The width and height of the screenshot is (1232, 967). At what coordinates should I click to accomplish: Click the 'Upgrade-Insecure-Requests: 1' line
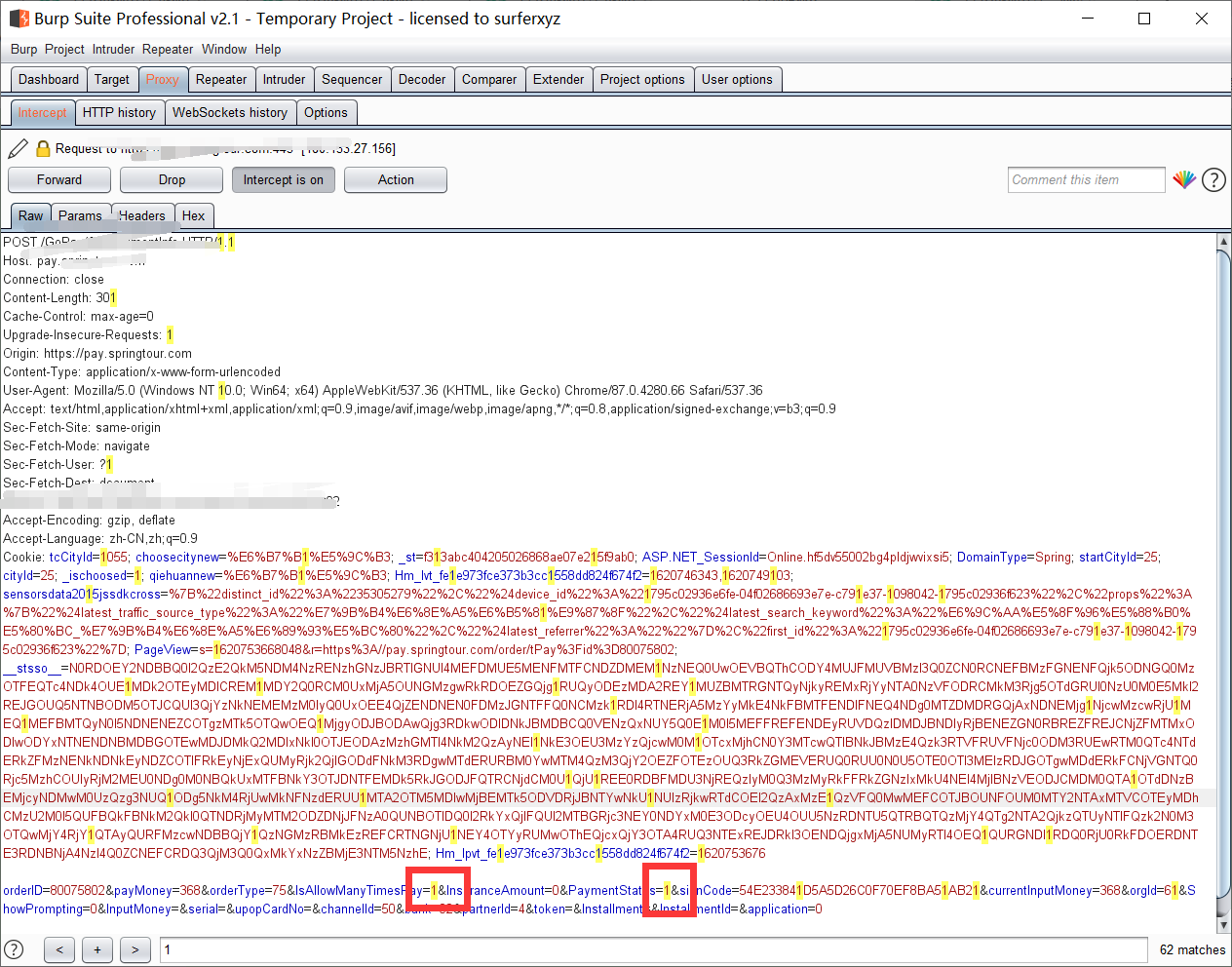coord(88,334)
